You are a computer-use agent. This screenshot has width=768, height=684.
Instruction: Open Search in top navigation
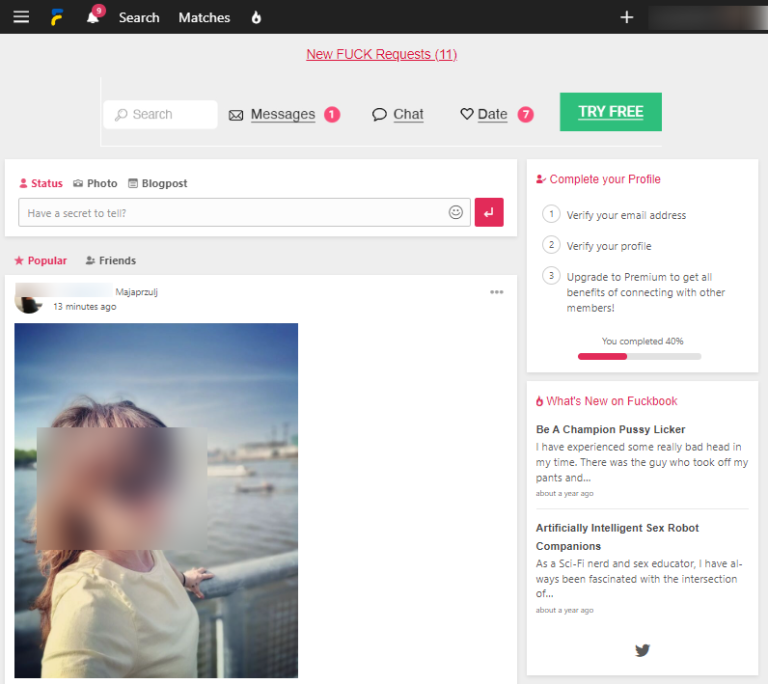[x=139, y=17]
